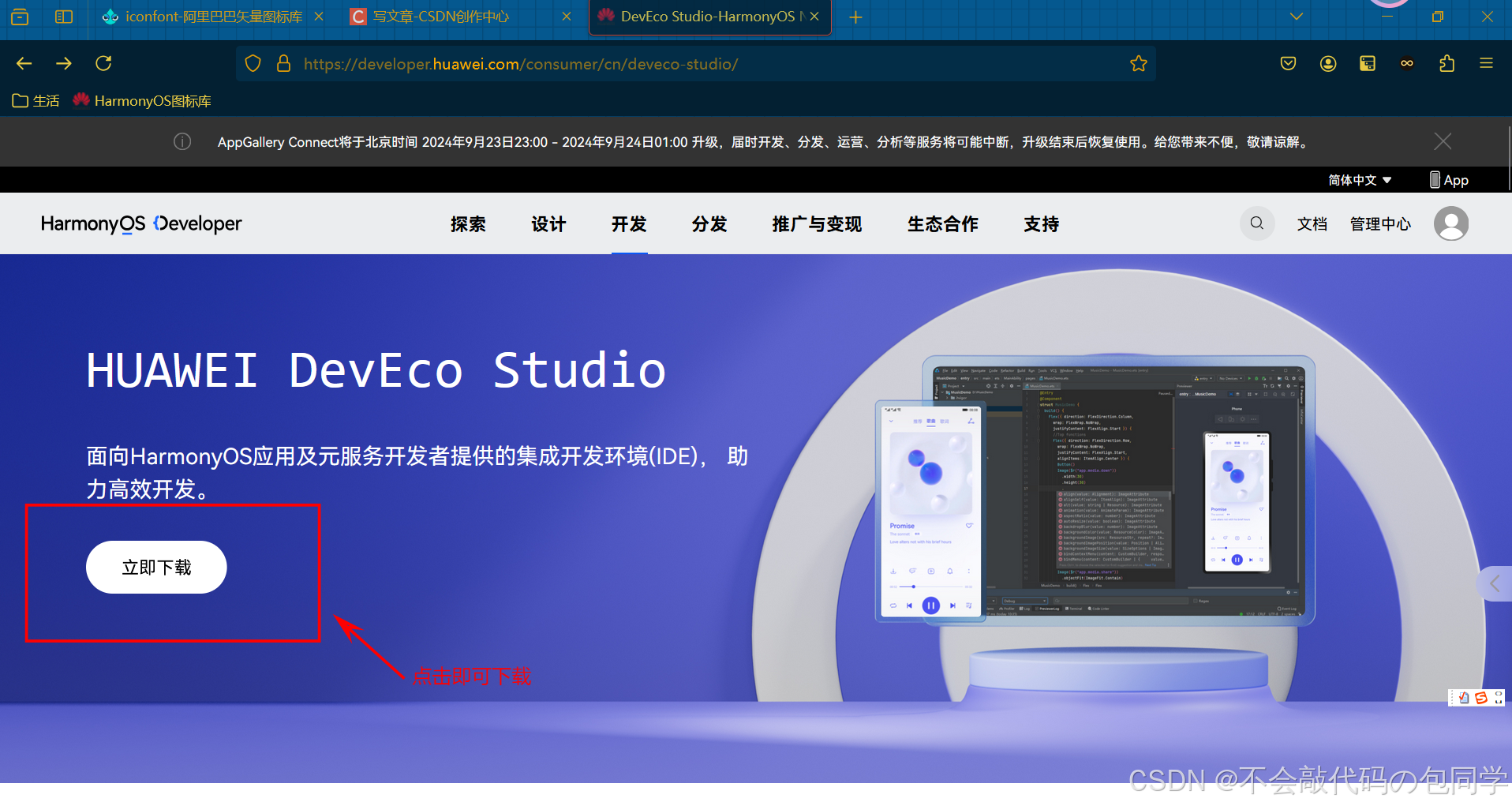Viewport: 1512px width, 806px height.
Task: Open the 生活 bookmarks folder
Action: [x=36, y=101]
